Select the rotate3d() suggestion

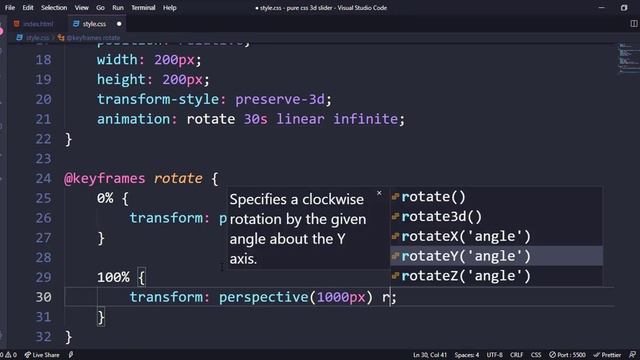click(496, 216)
